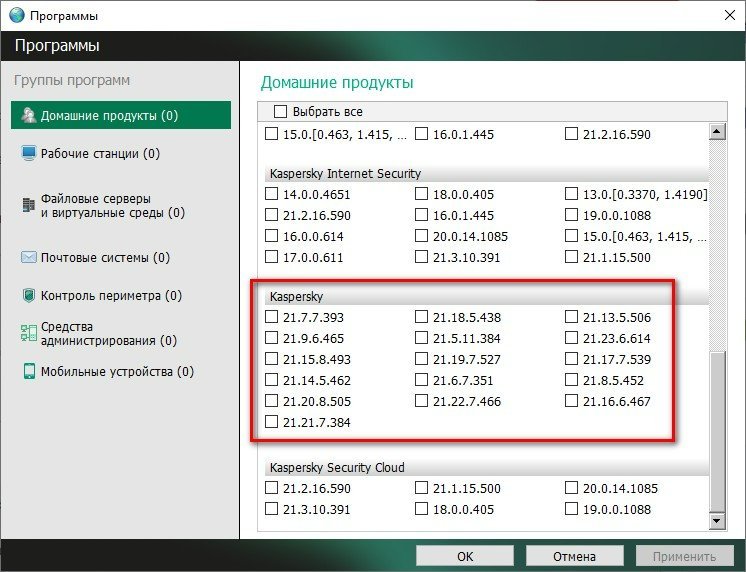Check Internet Security version 17.0.0.611
Image resolution: width=746 pixels, height=572 pixels.
tap(271, 256)
